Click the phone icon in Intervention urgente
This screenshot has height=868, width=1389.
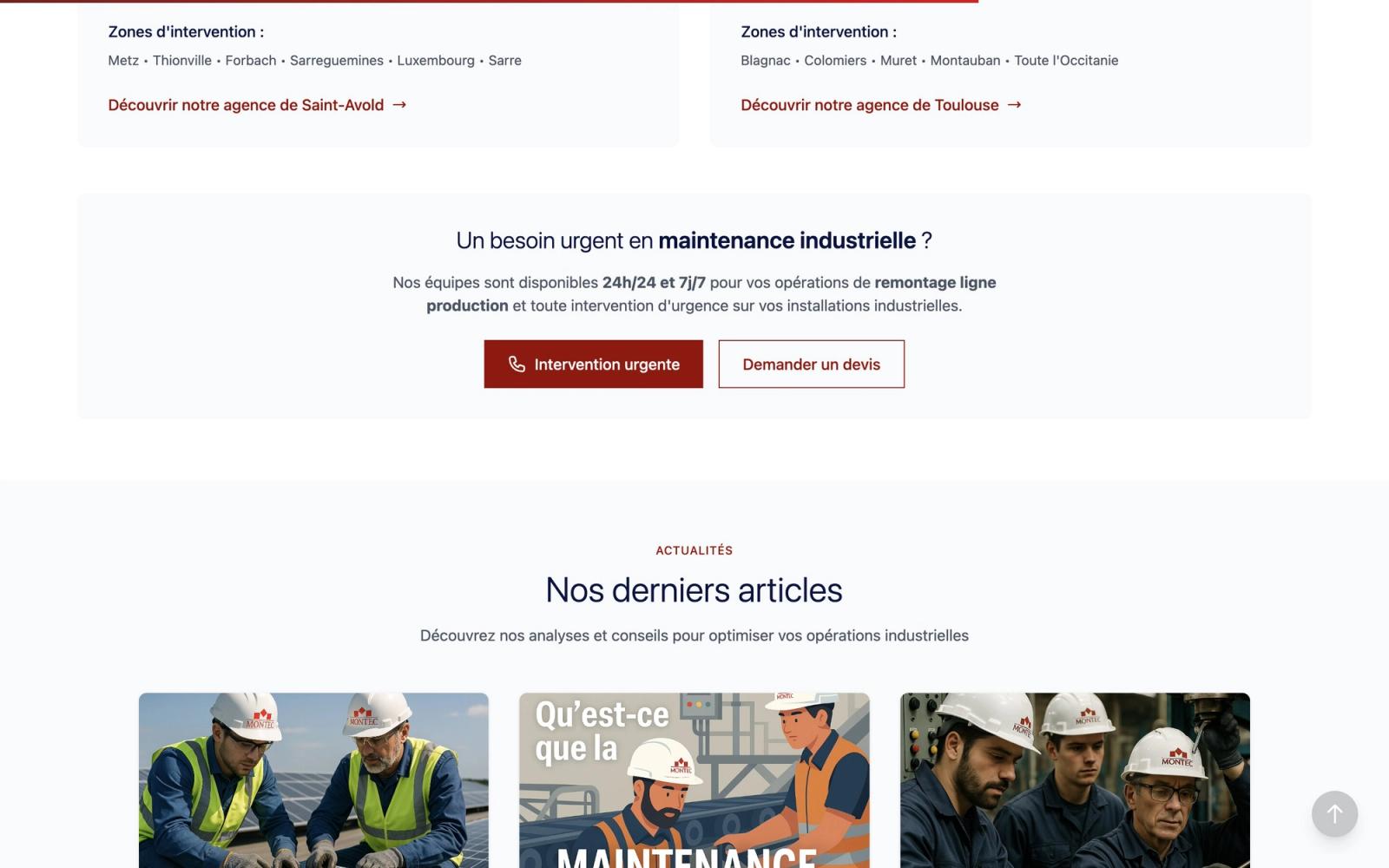[x=517, y=365]
